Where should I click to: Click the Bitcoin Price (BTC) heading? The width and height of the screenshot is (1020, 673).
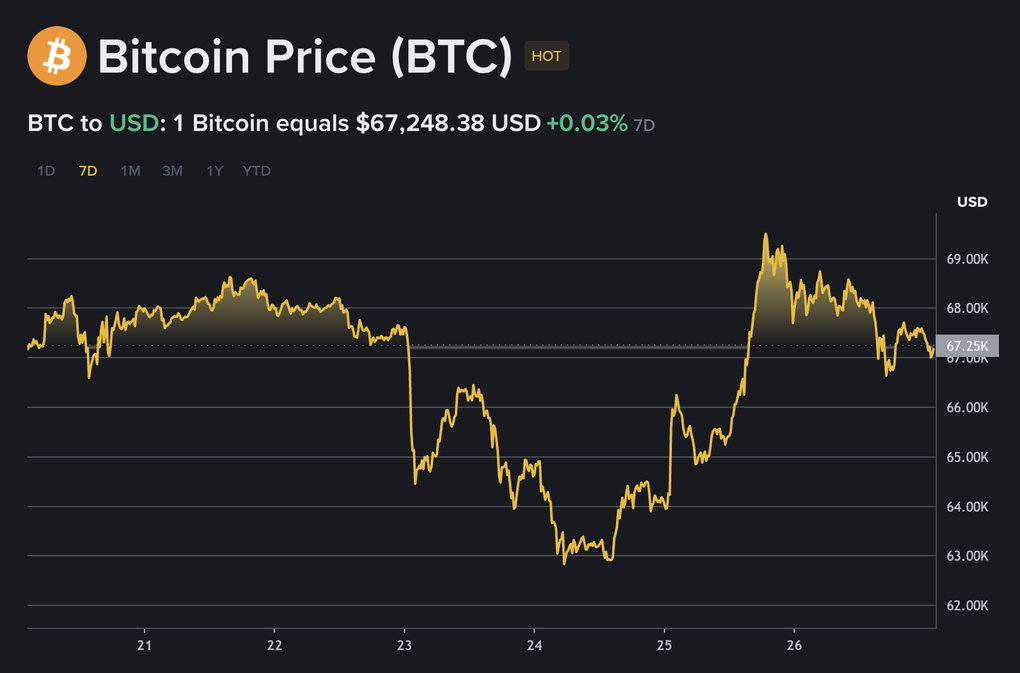305,56
